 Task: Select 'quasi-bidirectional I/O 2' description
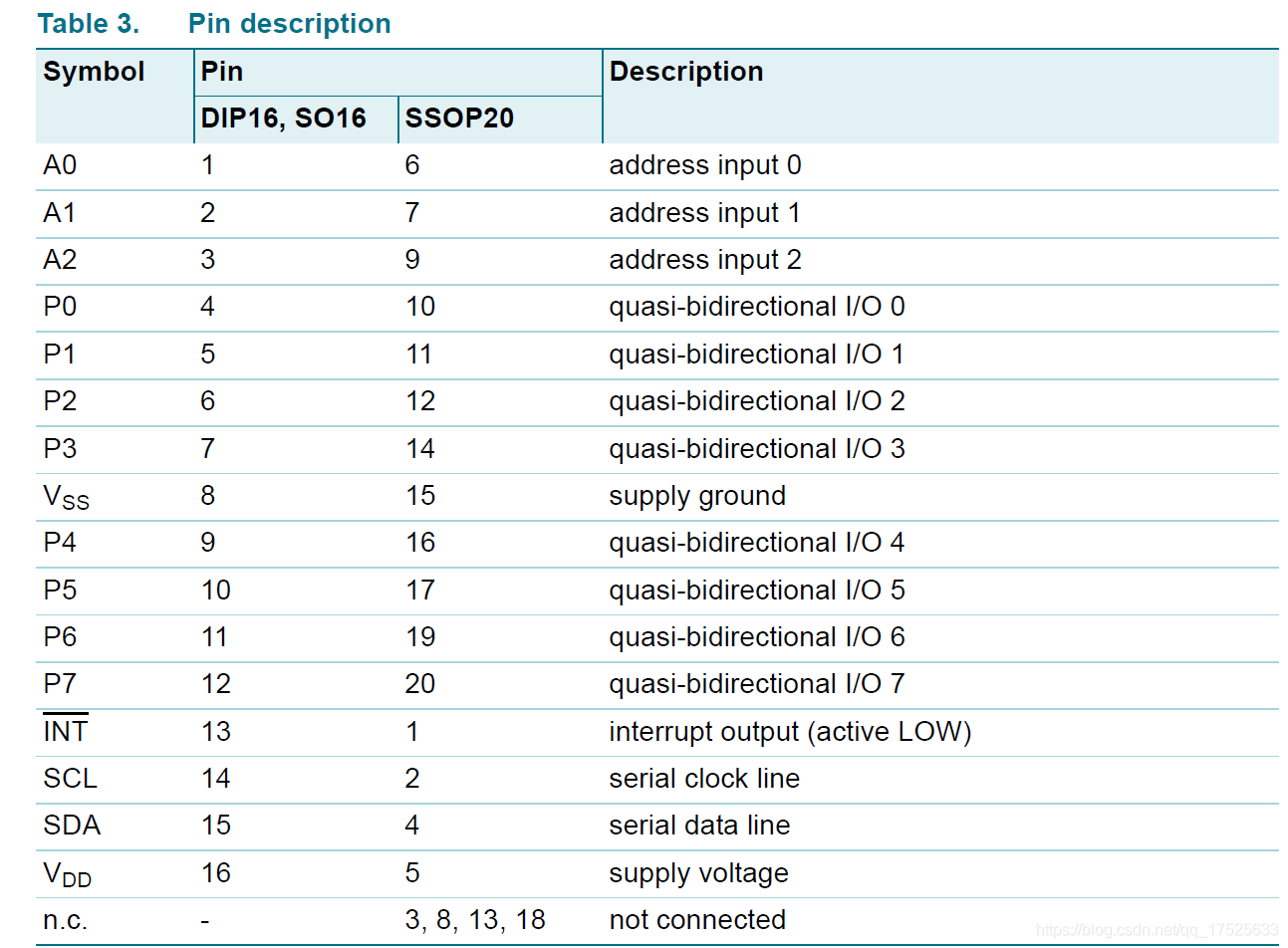(x=757, y=401)
